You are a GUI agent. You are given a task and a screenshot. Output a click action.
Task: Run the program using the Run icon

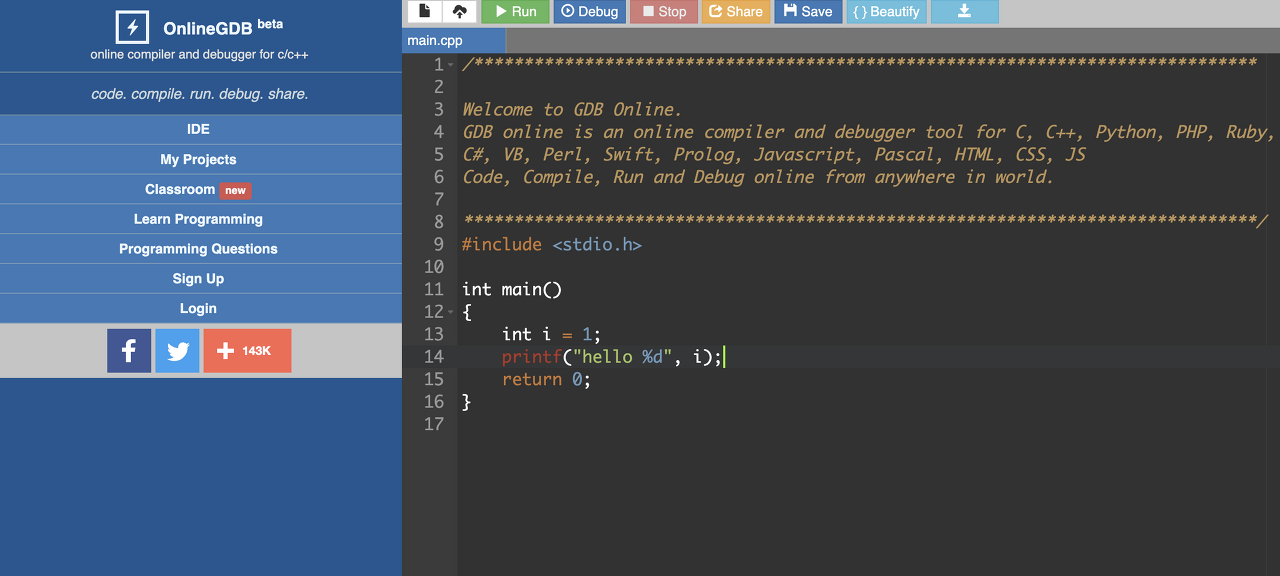tap(514, 11)
